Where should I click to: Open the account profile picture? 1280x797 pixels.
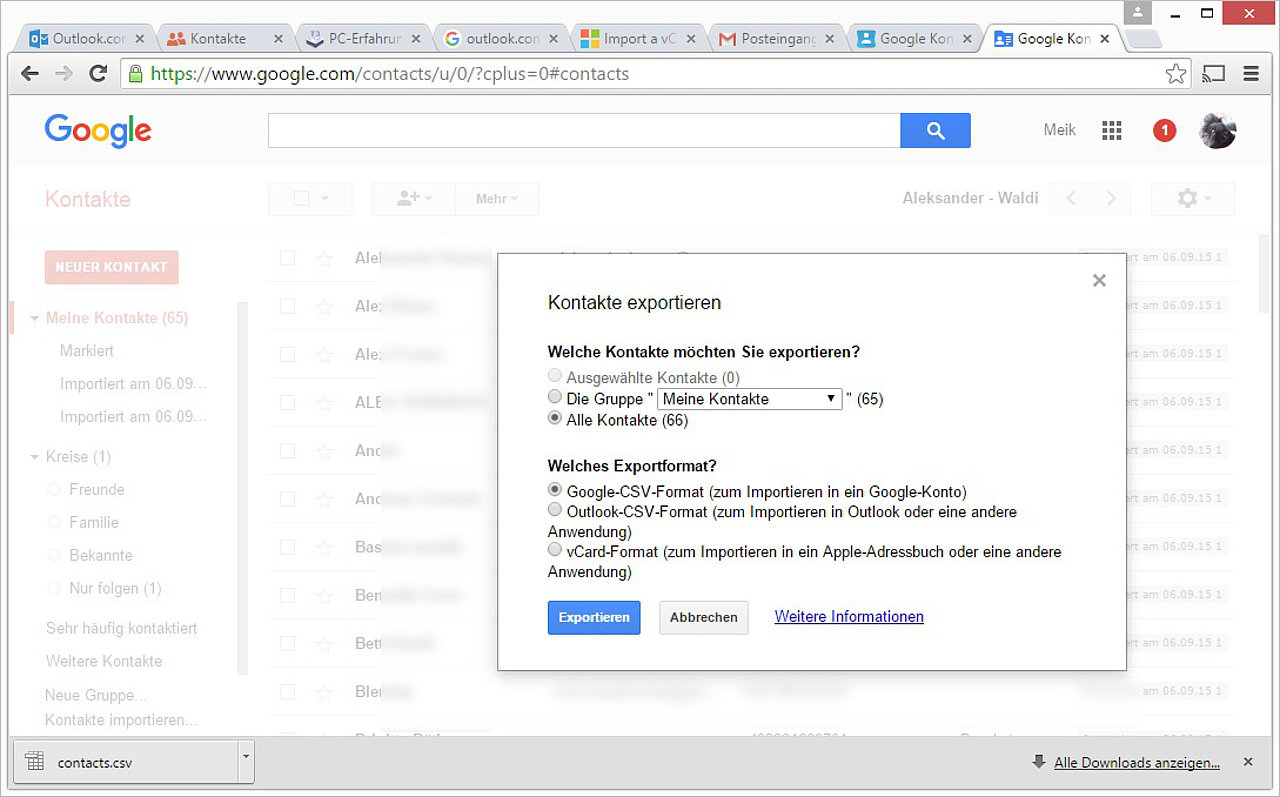click(1218, 130)
